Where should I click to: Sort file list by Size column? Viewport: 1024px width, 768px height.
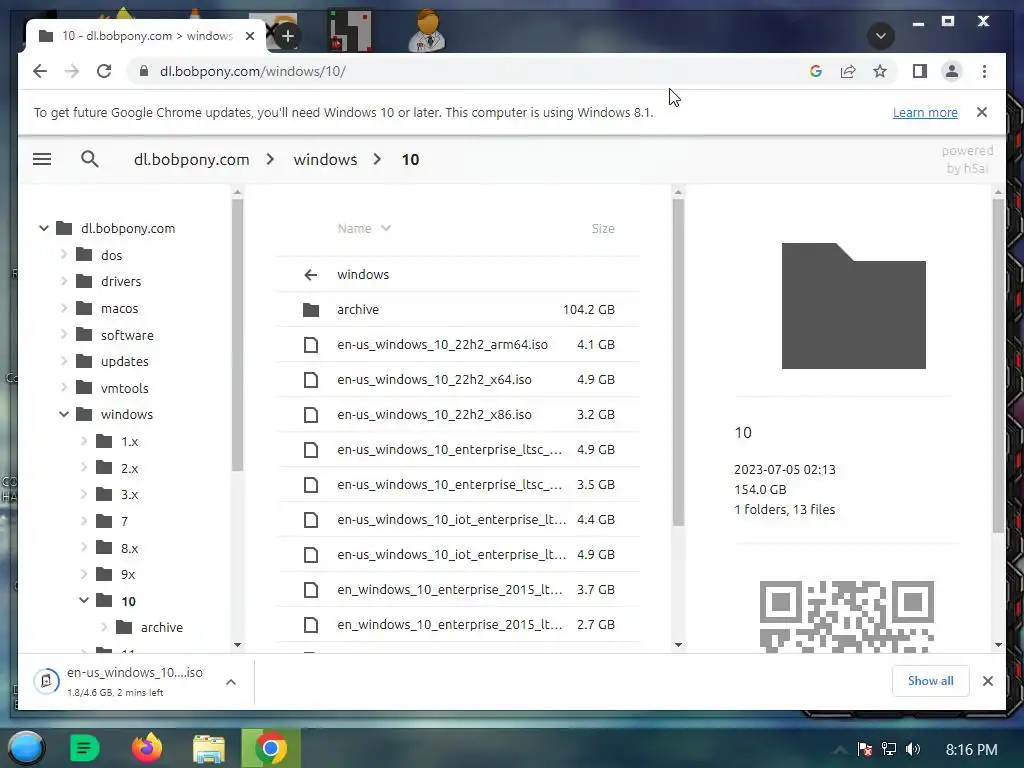[603, 229]
